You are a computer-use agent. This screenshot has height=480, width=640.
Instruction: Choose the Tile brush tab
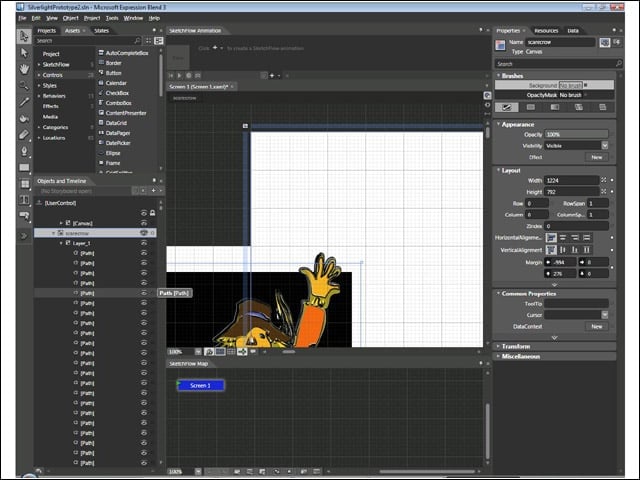click(579, 107)
